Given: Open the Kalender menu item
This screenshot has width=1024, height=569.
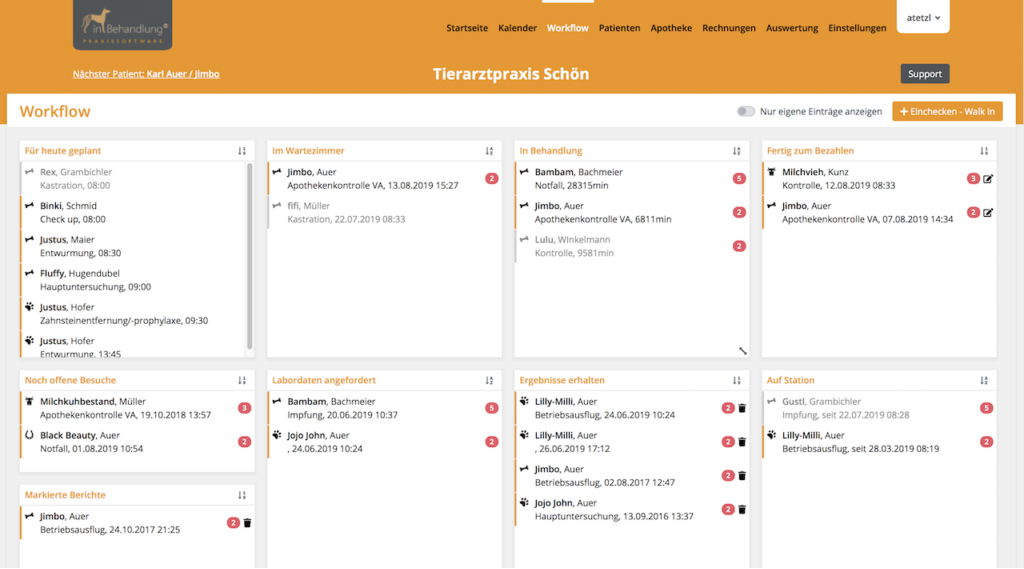Looking at the screenshot, I should pyautogui.click(x=517, y=28).
